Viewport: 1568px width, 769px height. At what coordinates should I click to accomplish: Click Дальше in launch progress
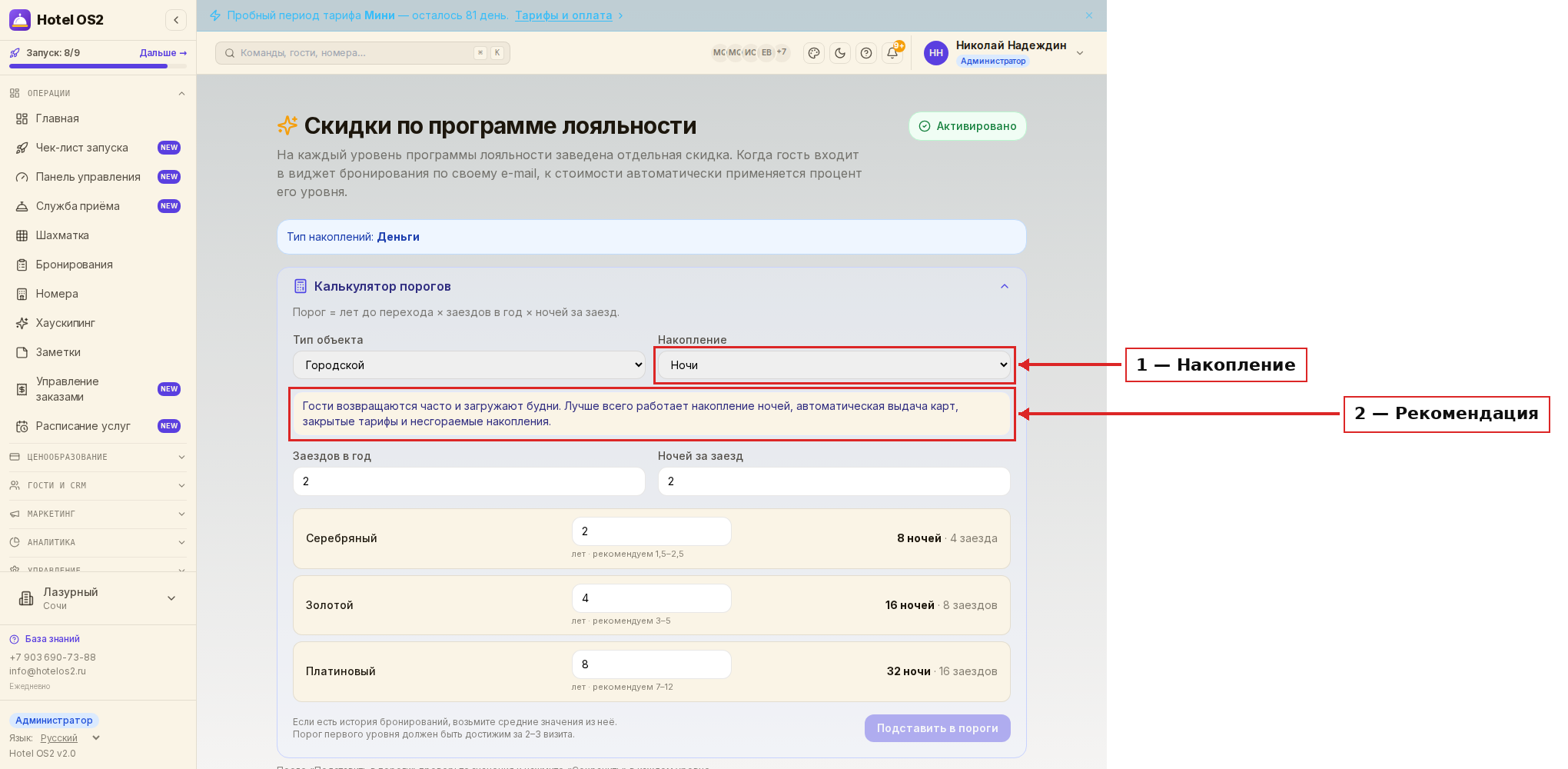click(163, 53)
